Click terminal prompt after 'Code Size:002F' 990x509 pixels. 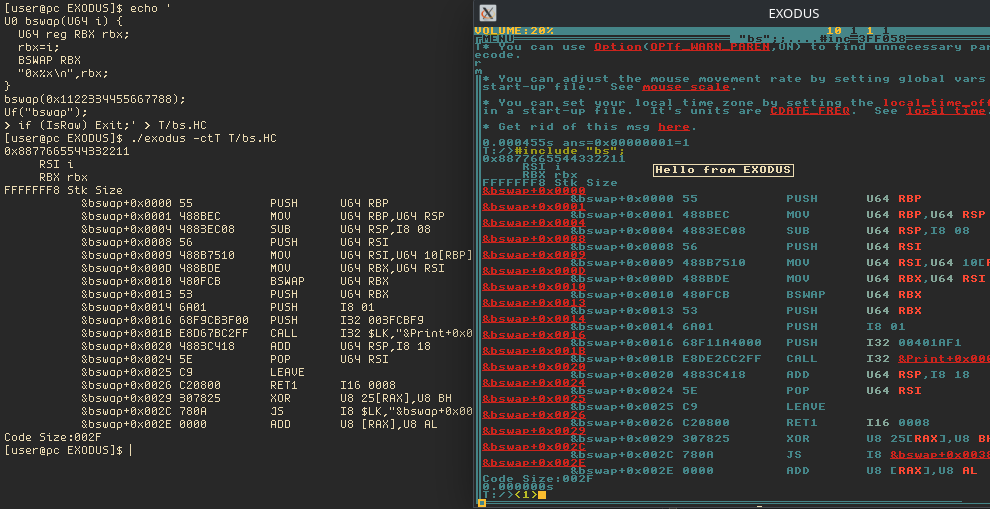64,450
